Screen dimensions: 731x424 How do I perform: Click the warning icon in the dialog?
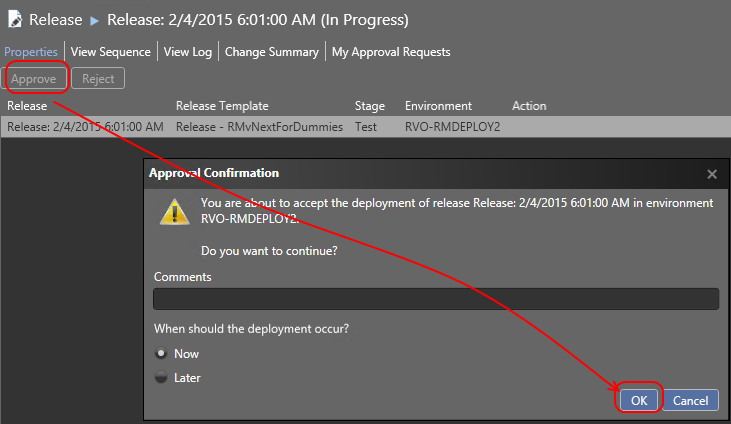176,211
